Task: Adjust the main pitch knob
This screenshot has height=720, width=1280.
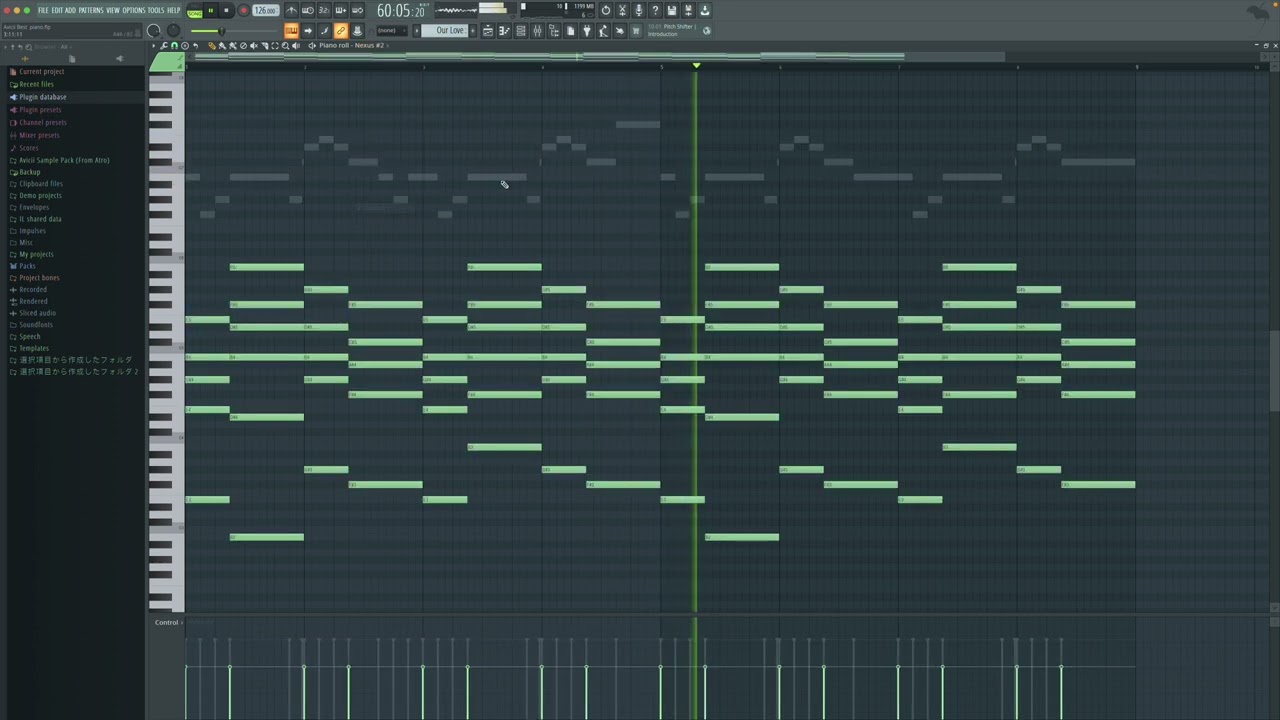Action: (x=174, y=31)
